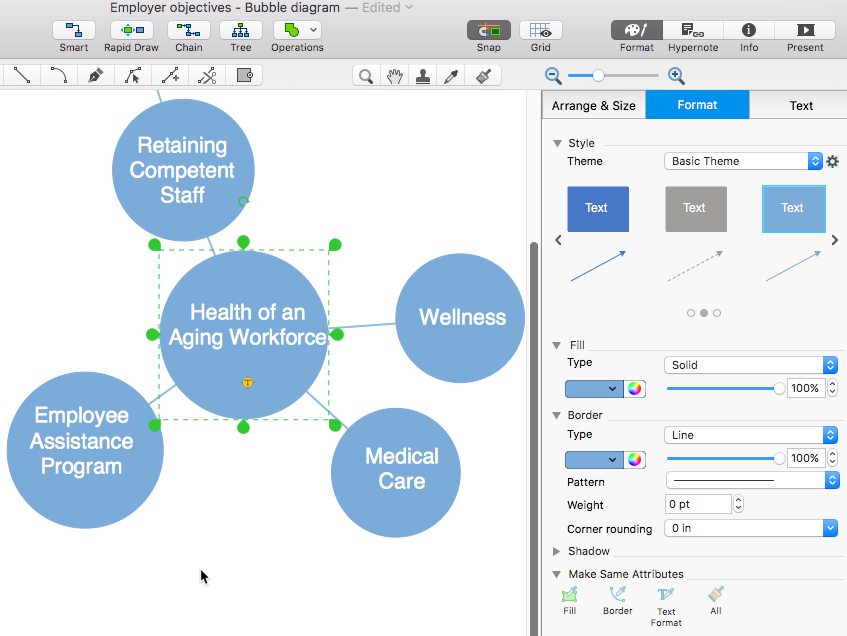Viewport: 847px width, 636px height.
Task: Pick the eyedropper tool
Action: point(451,76)
